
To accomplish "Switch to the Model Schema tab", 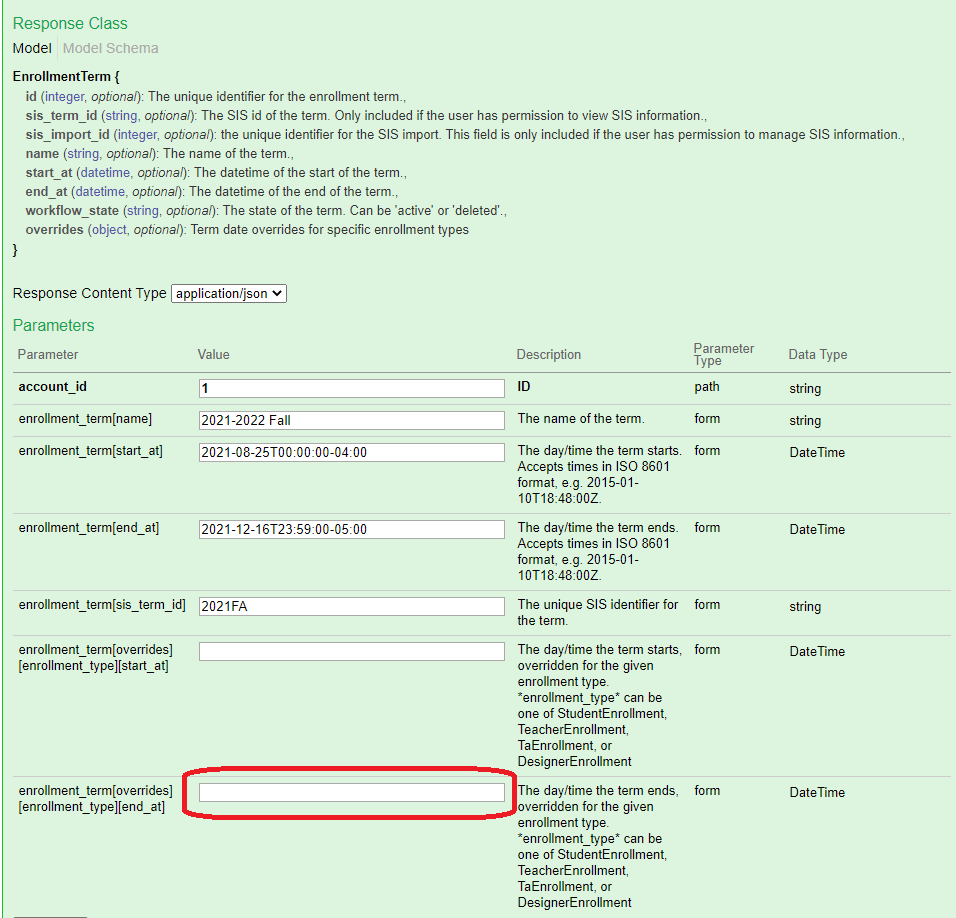I will pyautogui.click(x=110, y=48).
